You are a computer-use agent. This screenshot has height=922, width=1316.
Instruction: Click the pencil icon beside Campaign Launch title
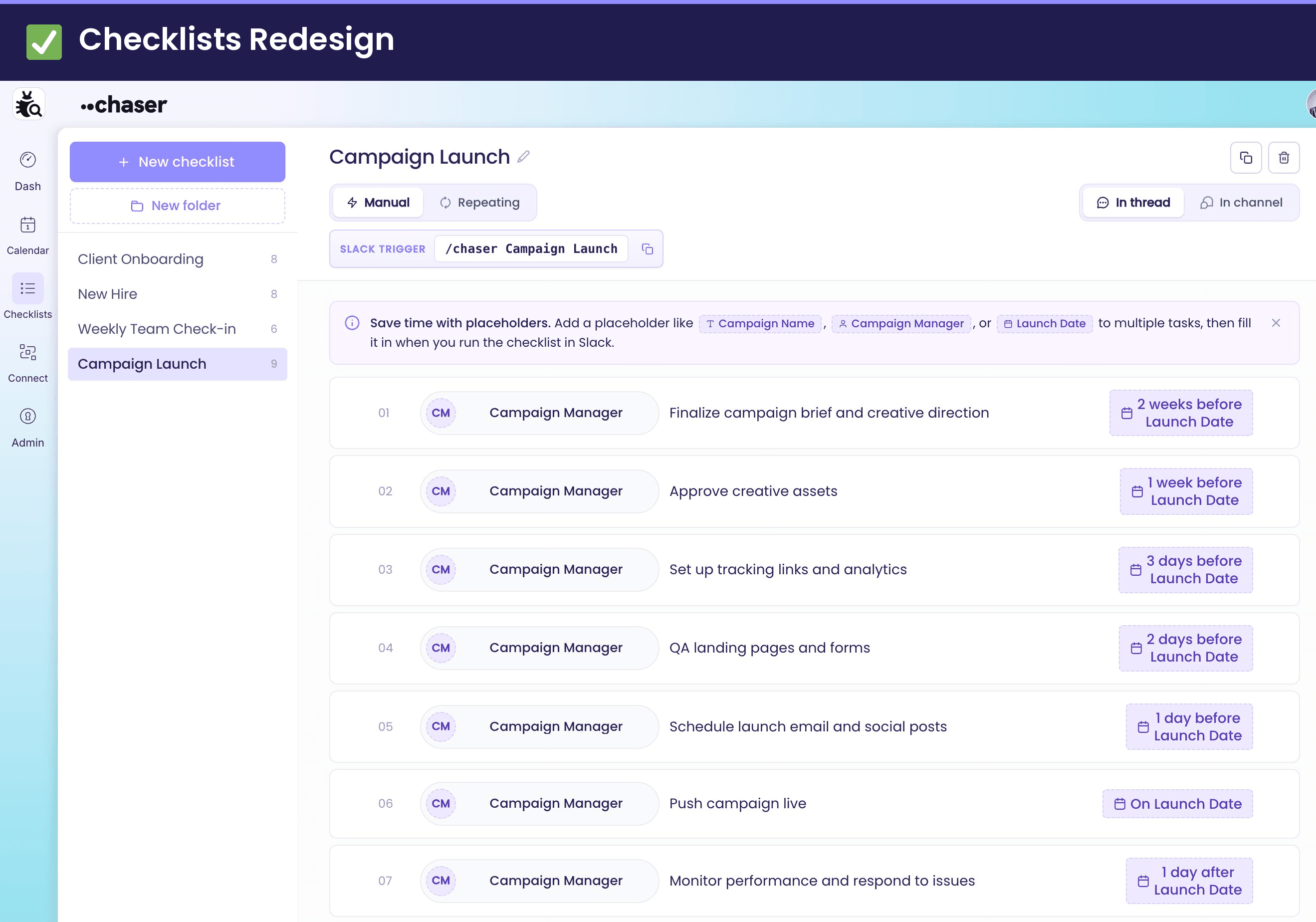click(x=523, y=157)
